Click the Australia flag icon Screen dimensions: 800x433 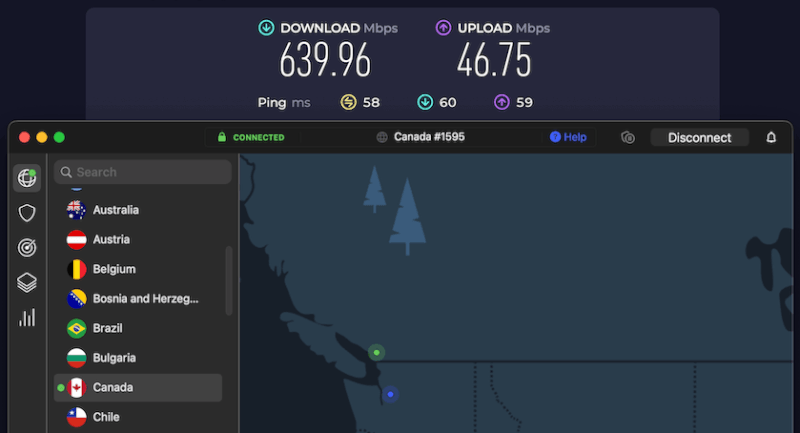coord(77,210)
